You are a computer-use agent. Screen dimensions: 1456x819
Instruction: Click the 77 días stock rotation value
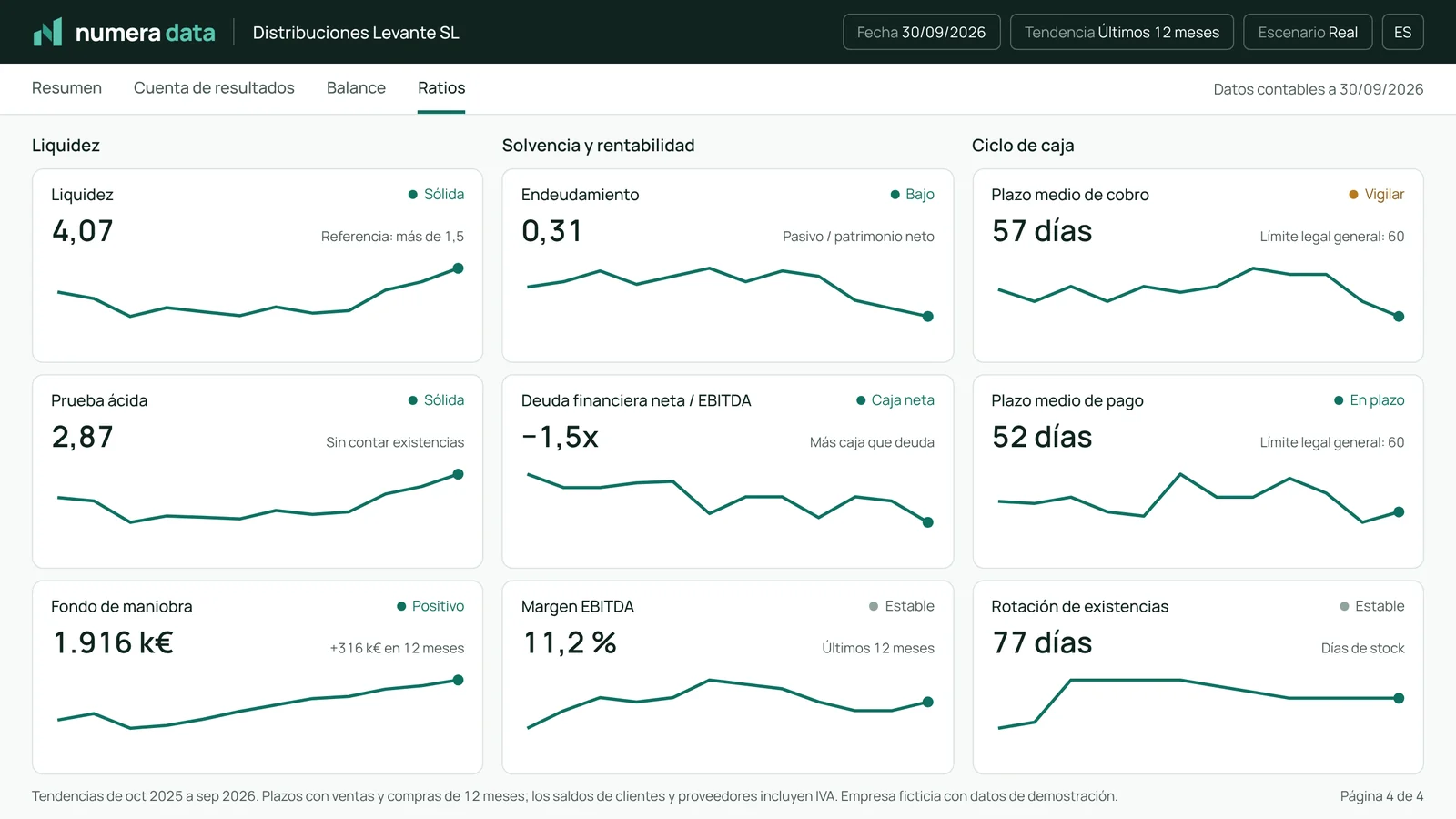pos(1042,642)
